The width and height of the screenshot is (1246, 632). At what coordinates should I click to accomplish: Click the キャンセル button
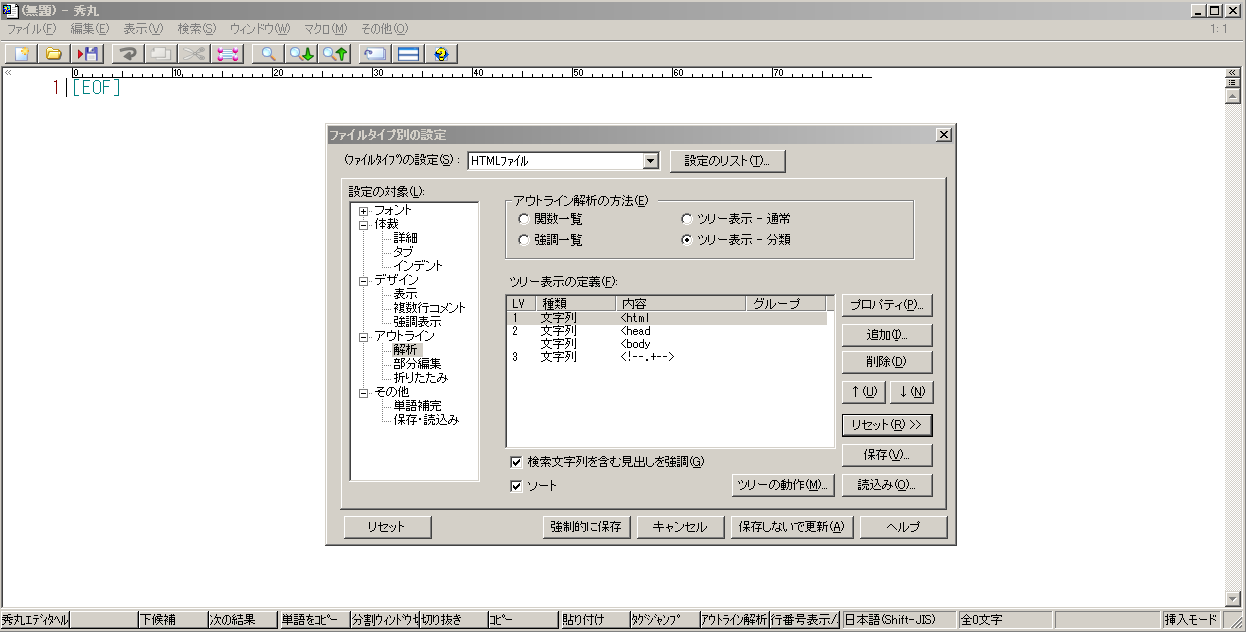(680, 527)
